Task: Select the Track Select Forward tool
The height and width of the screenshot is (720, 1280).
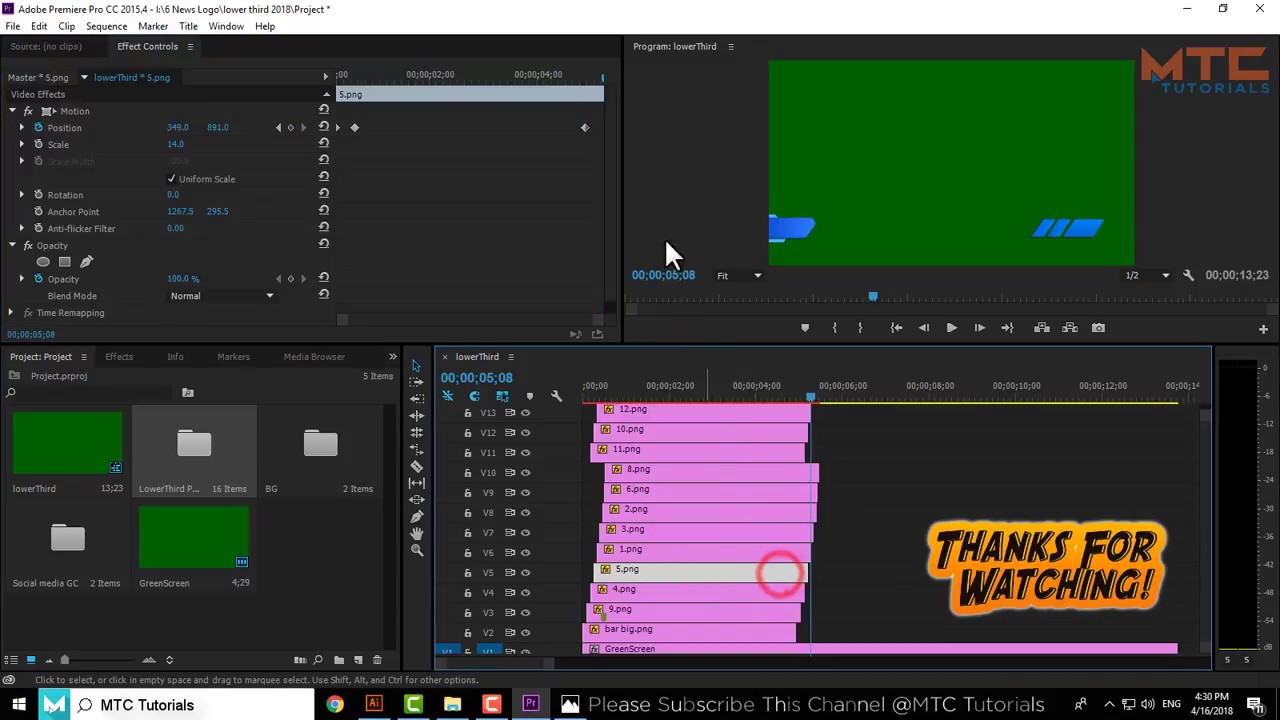Action: click(x=417, y=381)
